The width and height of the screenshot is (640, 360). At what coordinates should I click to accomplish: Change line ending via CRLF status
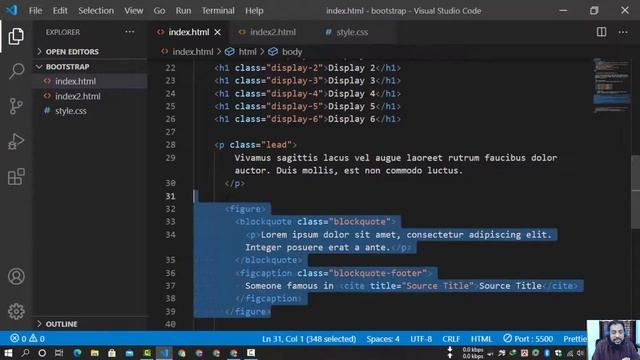tap(451, 339)
